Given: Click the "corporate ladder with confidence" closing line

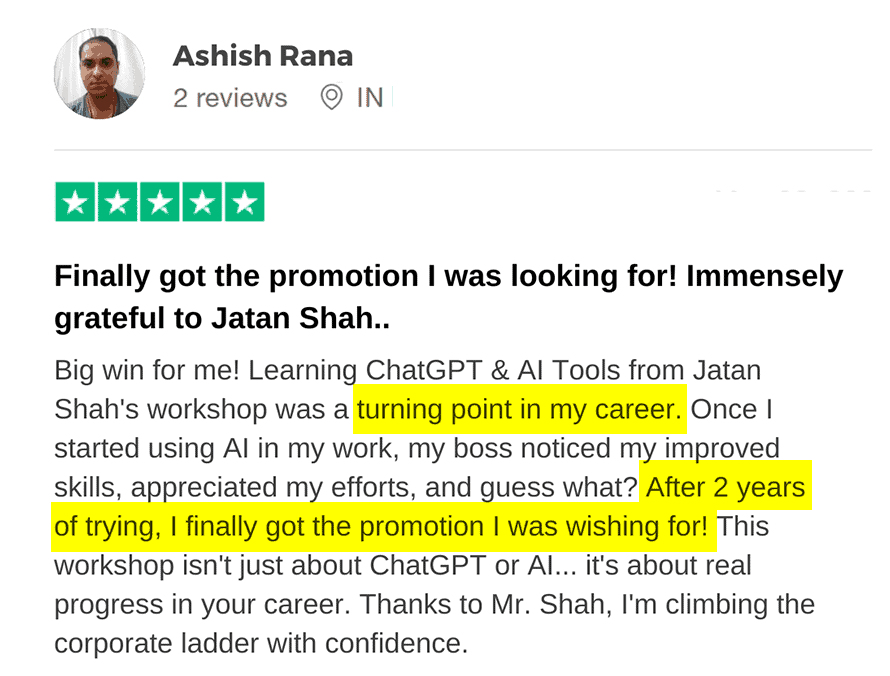Looking at the screenshot, I should (260, 643).
